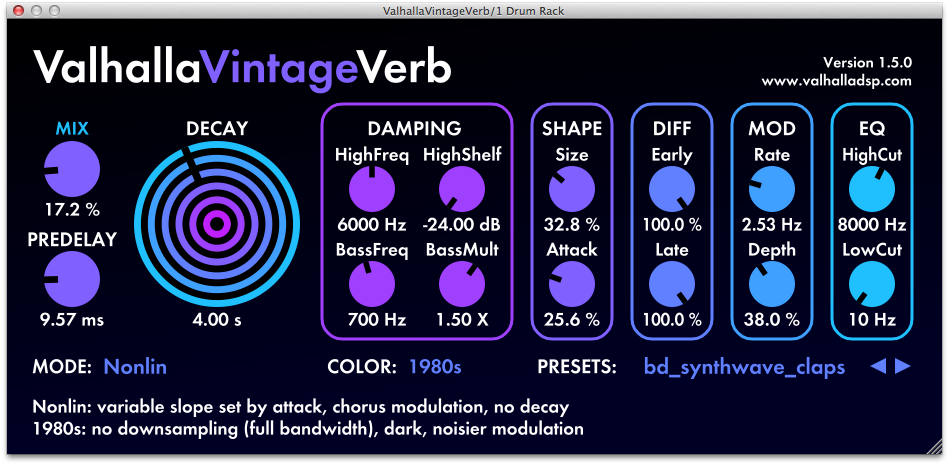The width and height of the screenshot is (949, 465).
Task: Click the Late 100.0 % value
Action: (672, 320)
